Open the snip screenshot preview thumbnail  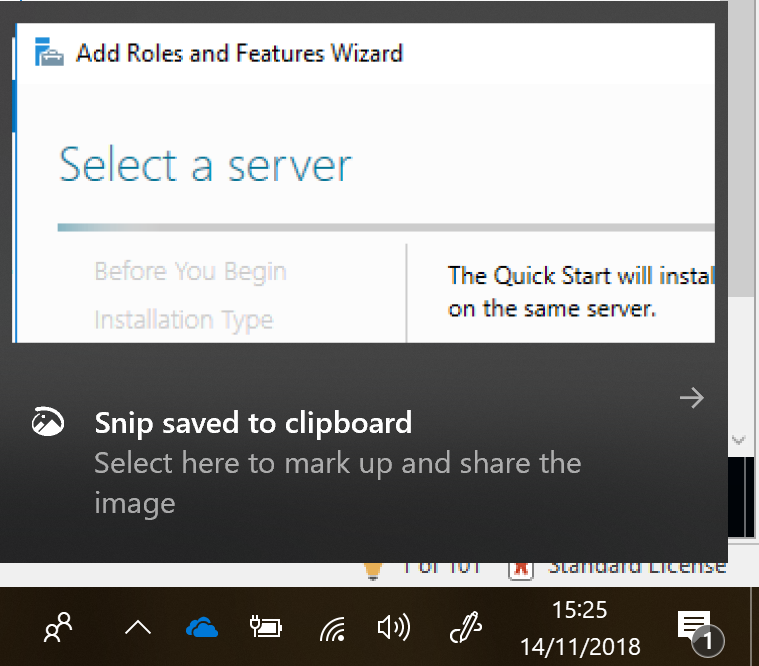(364, 183)
